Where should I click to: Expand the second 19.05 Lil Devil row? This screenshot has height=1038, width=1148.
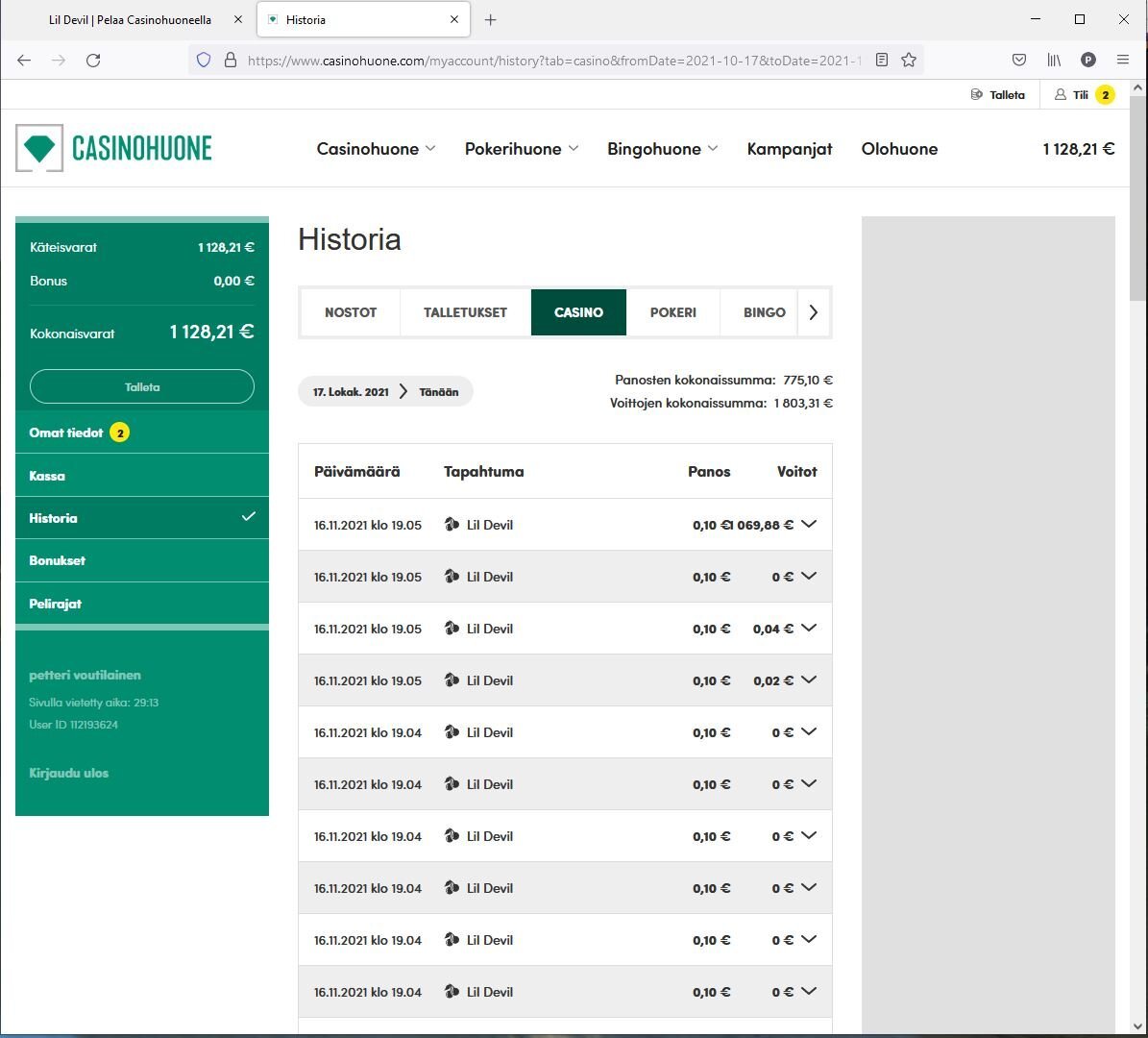tap(809, 577)
